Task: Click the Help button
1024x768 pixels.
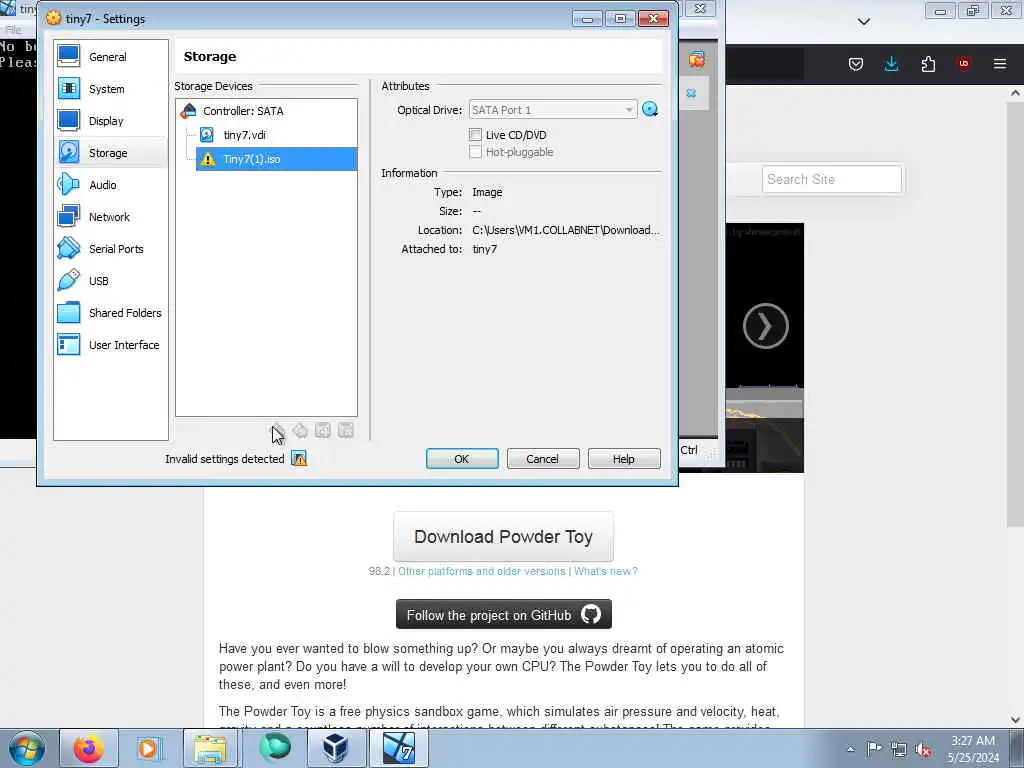Action: click(624, 458)
